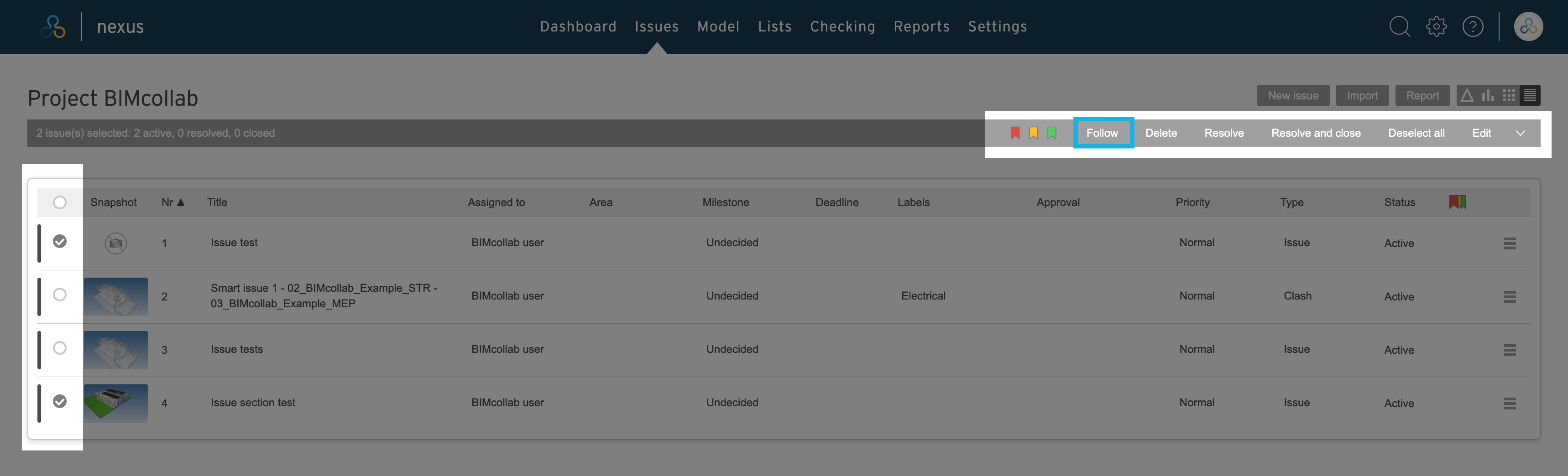Open the help question mark icon
This screenshot has width=1568, height=476.
pos(1473,27)
